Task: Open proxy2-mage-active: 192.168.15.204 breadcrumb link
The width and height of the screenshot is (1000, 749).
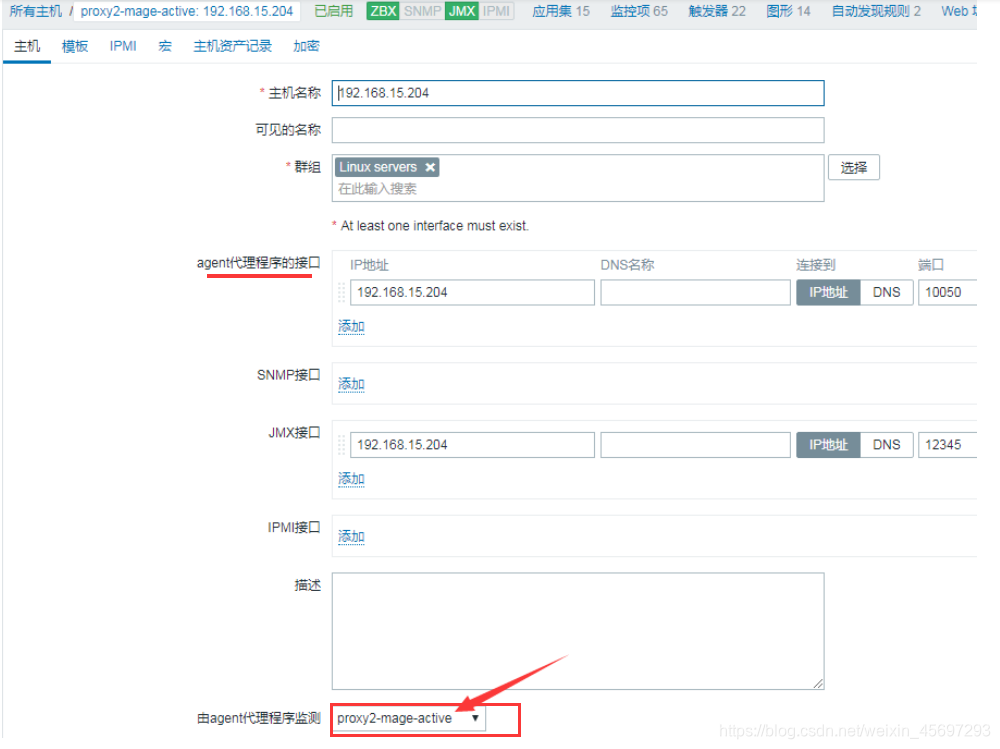Action: (x=187, y=11)
